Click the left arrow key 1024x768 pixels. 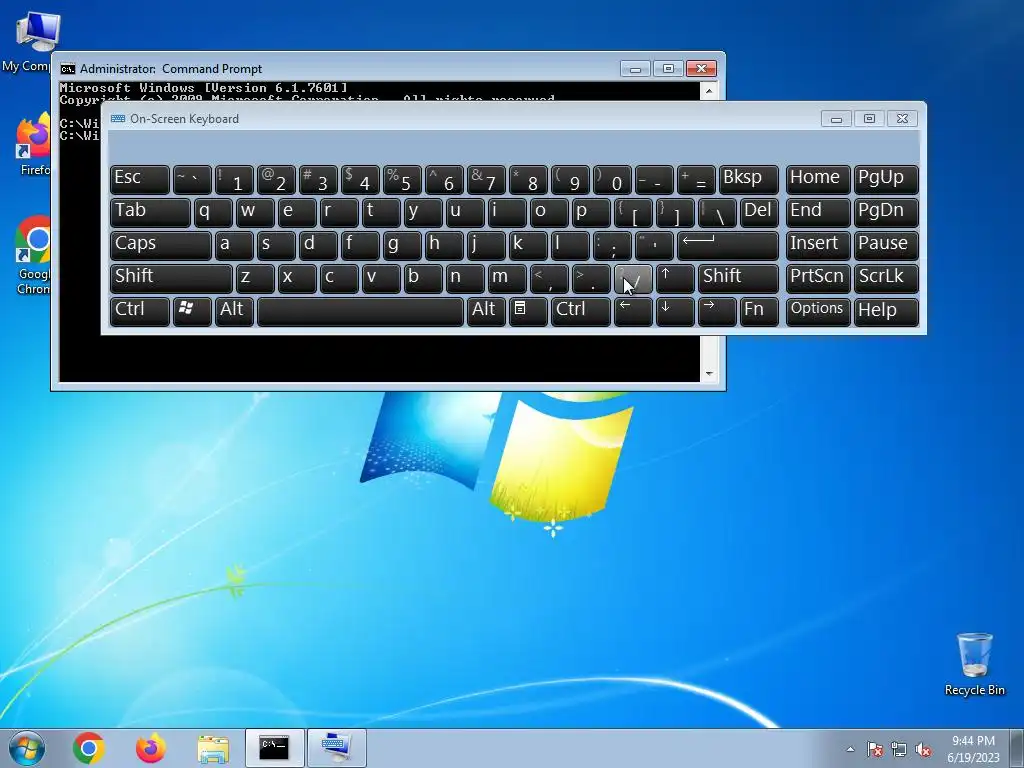point(633,312)
